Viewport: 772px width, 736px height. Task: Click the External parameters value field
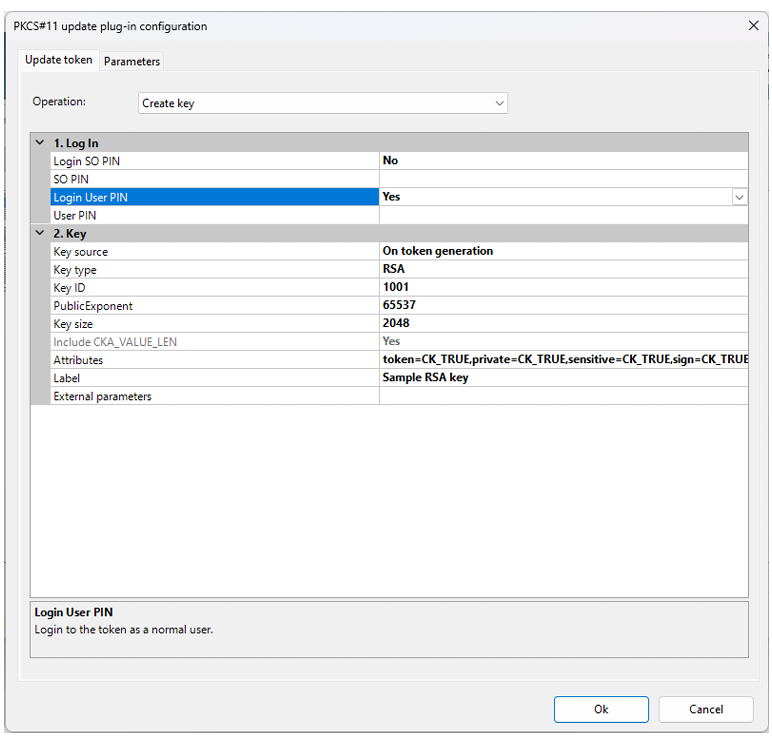(564, 396)
